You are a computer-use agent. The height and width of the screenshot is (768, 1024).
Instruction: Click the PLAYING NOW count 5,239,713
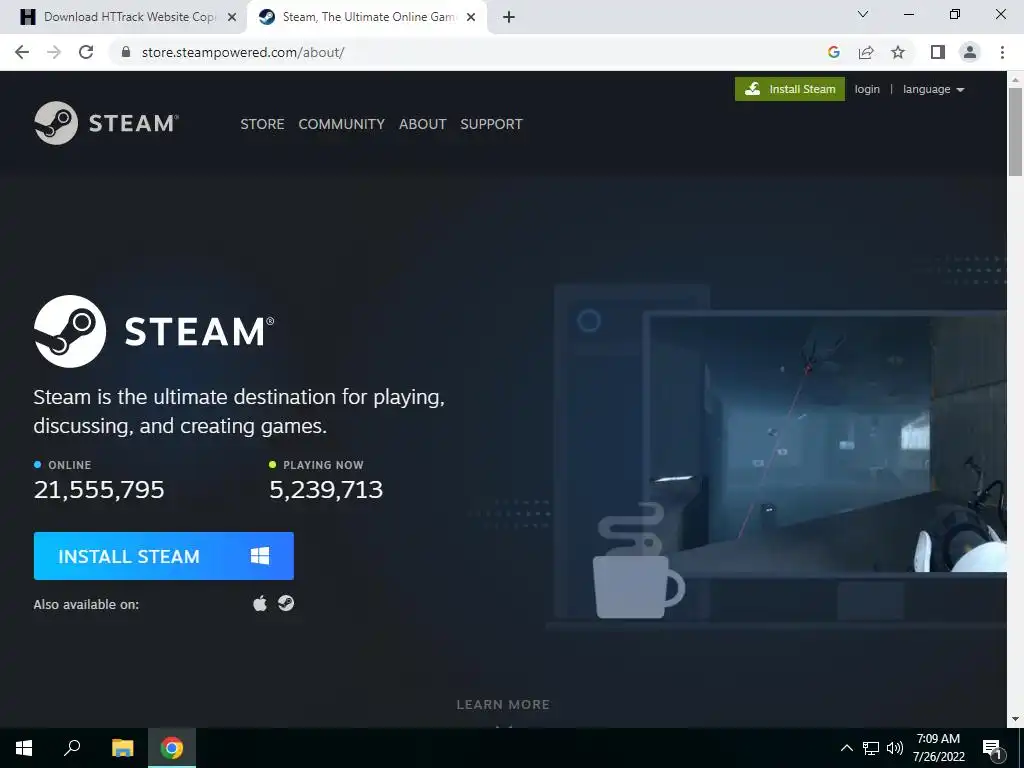point(326,490)
